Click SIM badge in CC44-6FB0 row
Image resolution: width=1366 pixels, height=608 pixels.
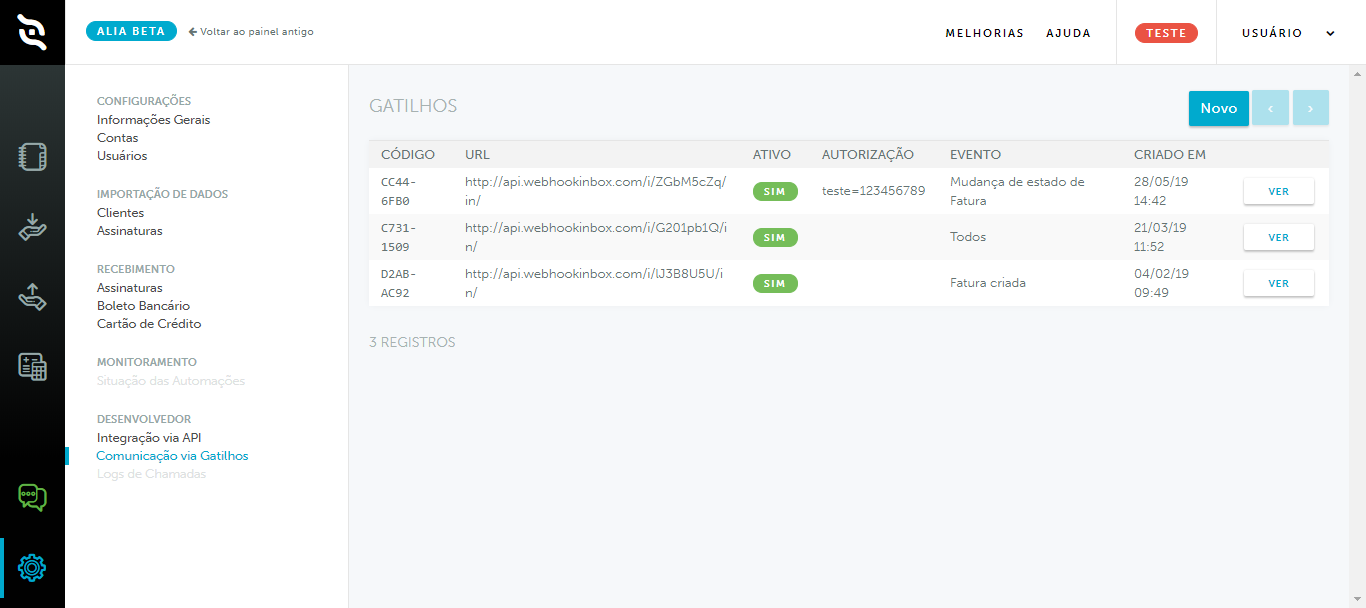[x=775, y=191]
